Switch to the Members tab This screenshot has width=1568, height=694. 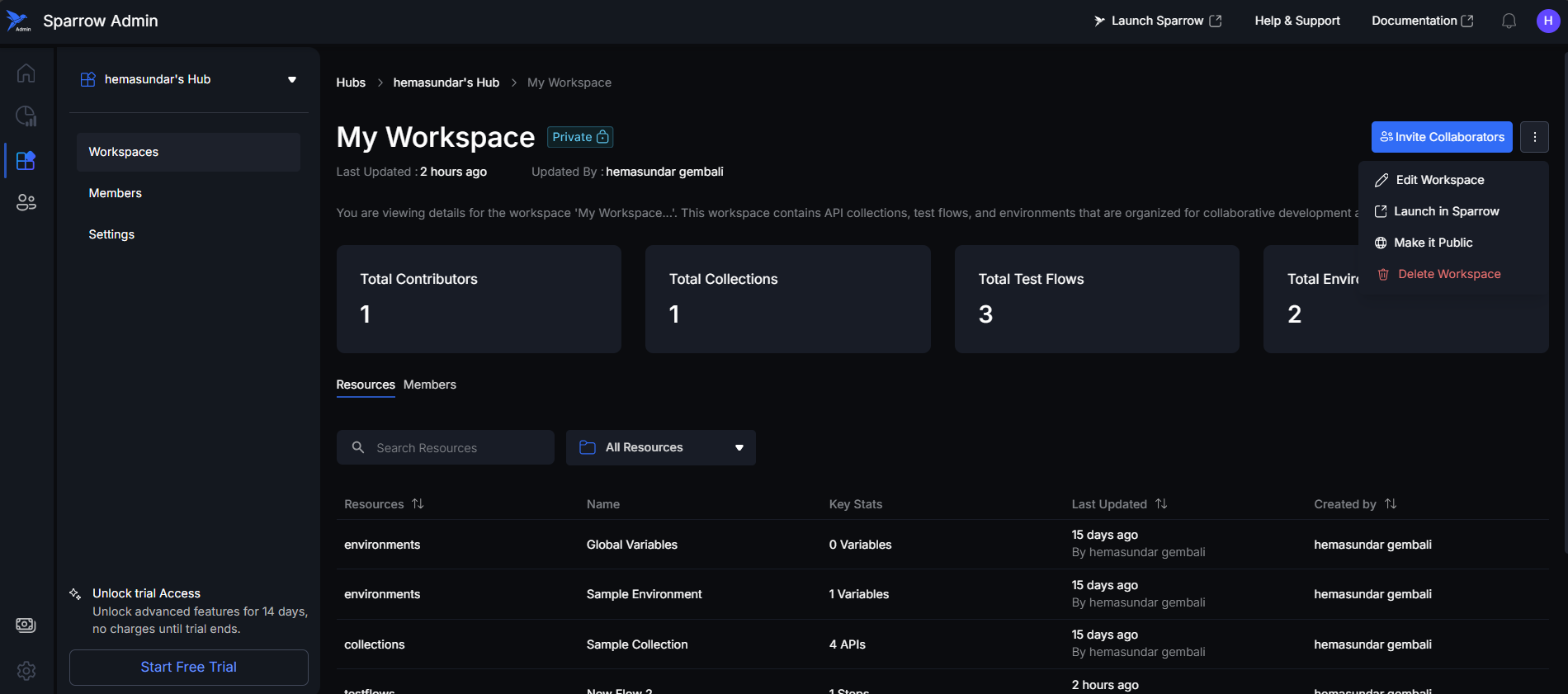pos(429,385)
